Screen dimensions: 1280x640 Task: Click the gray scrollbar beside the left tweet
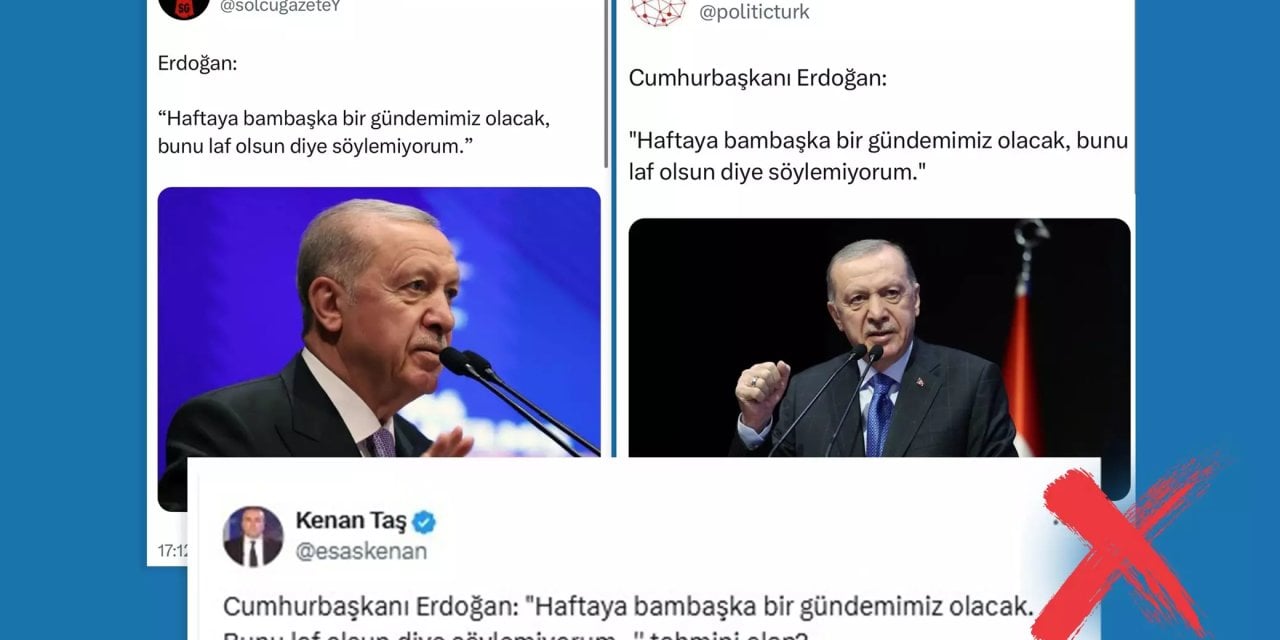click(606, 84)
